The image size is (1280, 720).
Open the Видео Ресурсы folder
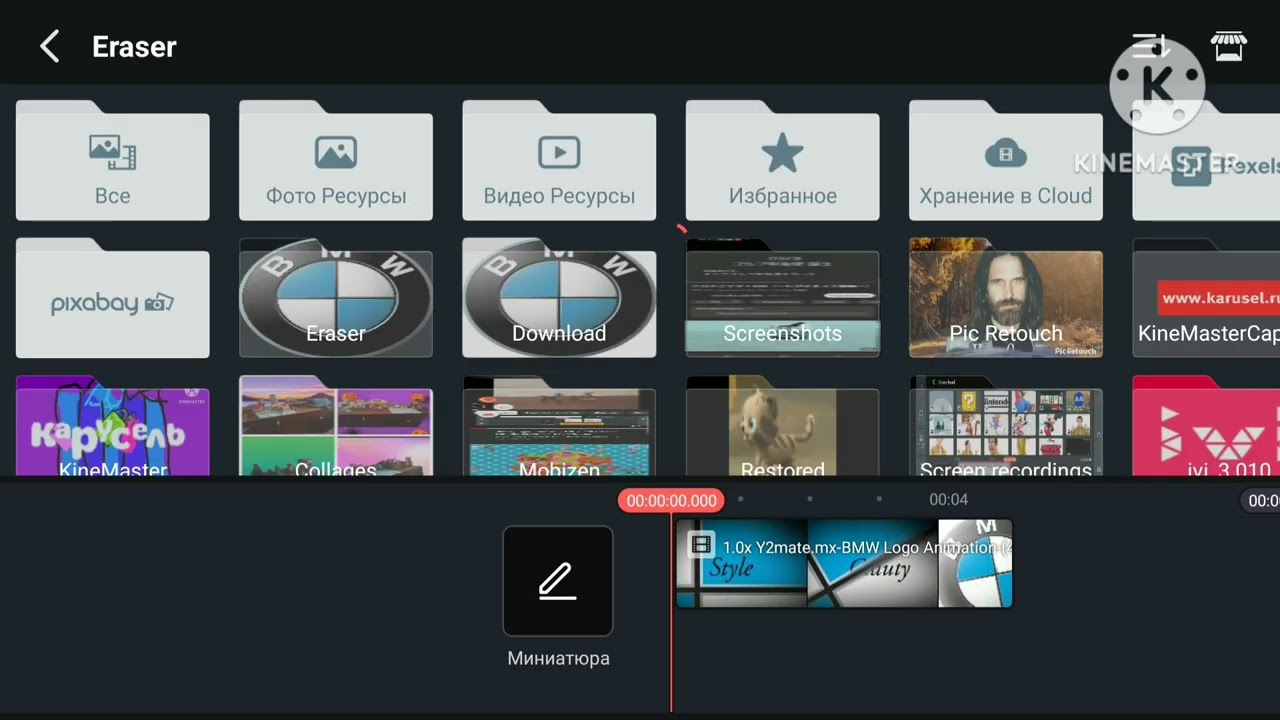point(559,160)
